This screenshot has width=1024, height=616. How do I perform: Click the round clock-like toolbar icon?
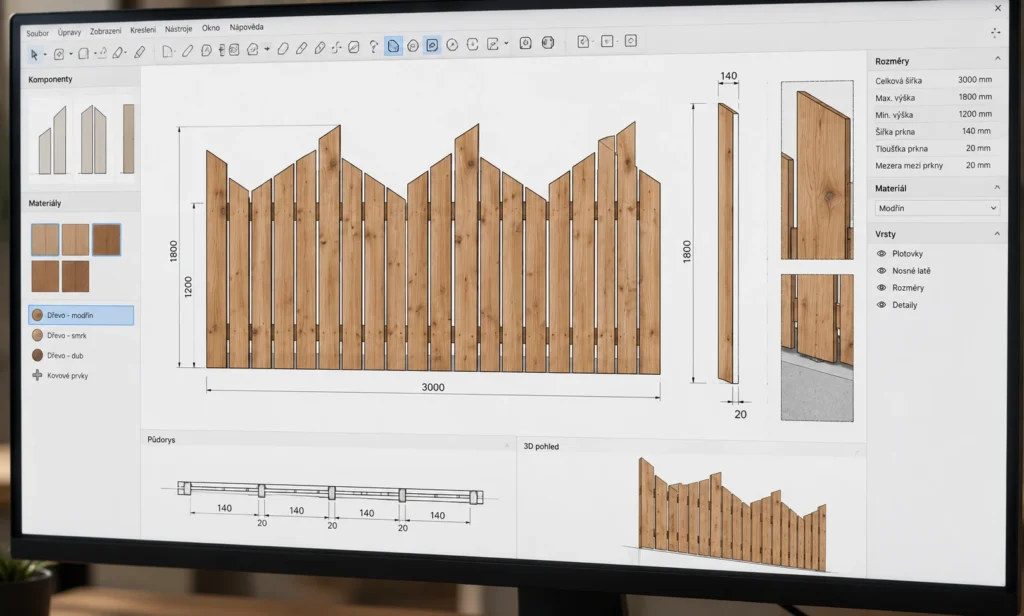452,45
